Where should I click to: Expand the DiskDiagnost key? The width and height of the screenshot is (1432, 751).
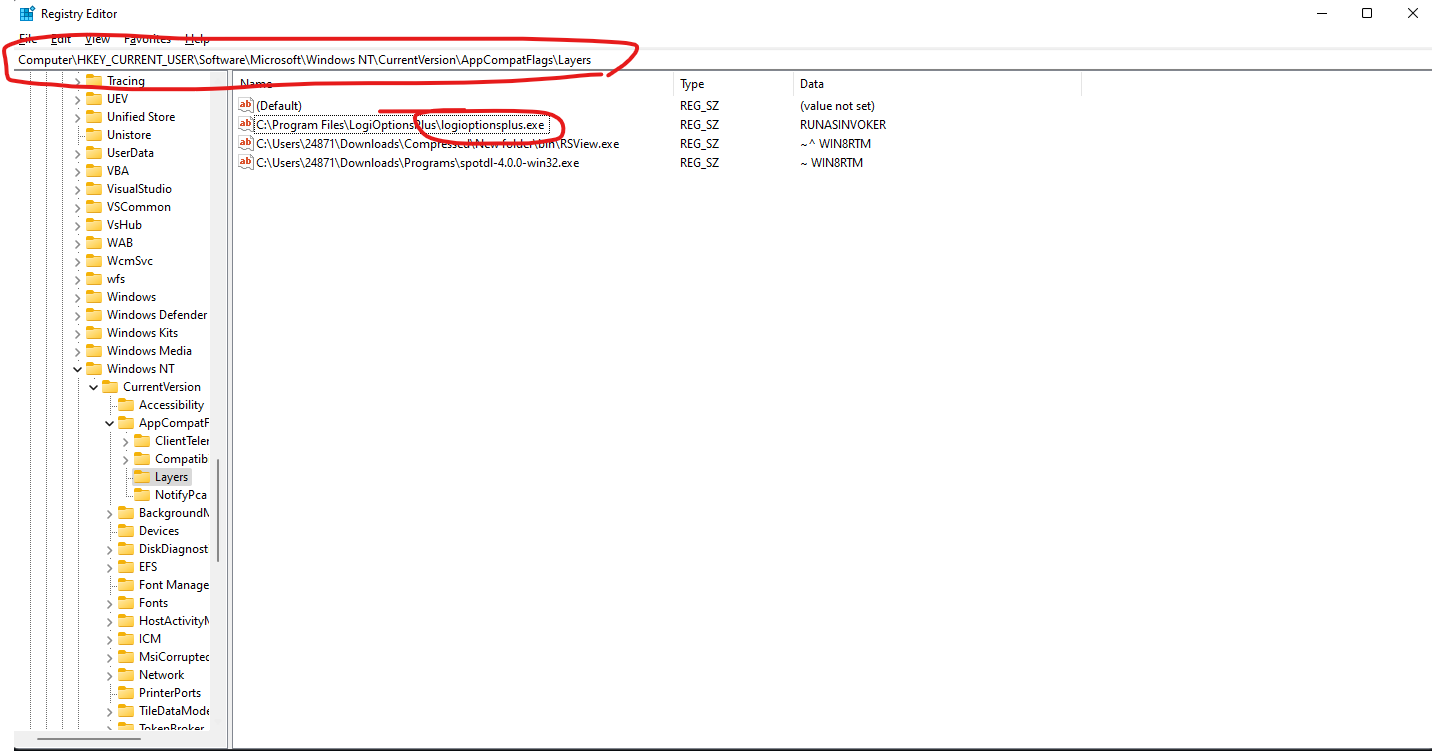tap(110, 549)
